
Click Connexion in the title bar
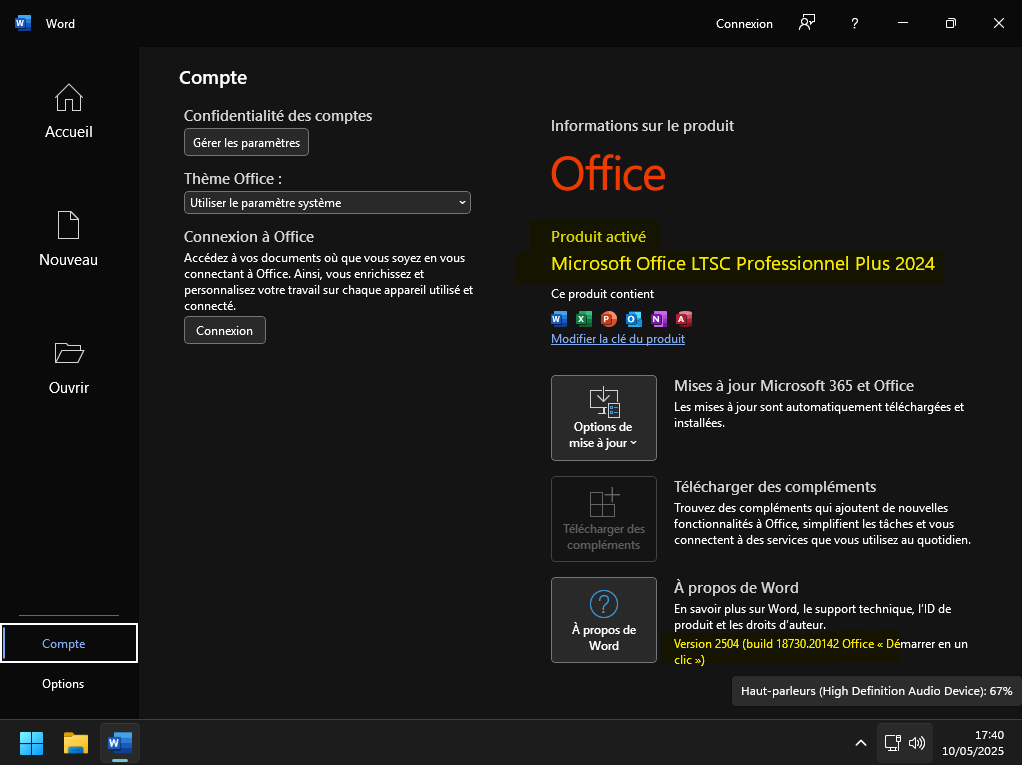[x=744, y=23]
